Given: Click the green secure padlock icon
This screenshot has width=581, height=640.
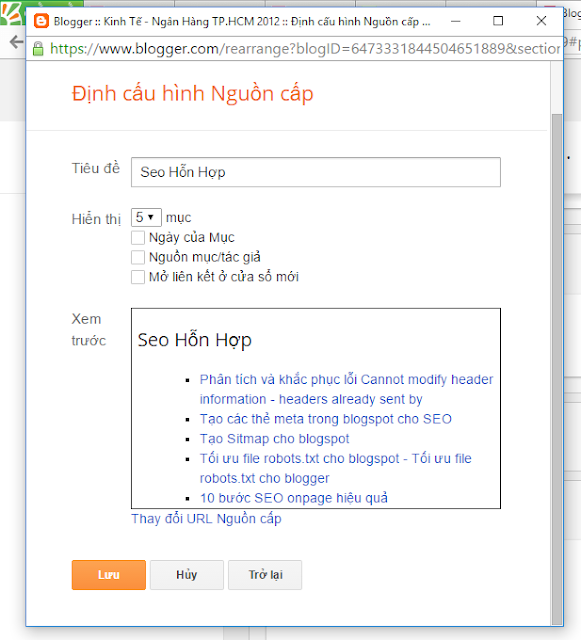Looking at the screenshot, I should tap(38, 49).
